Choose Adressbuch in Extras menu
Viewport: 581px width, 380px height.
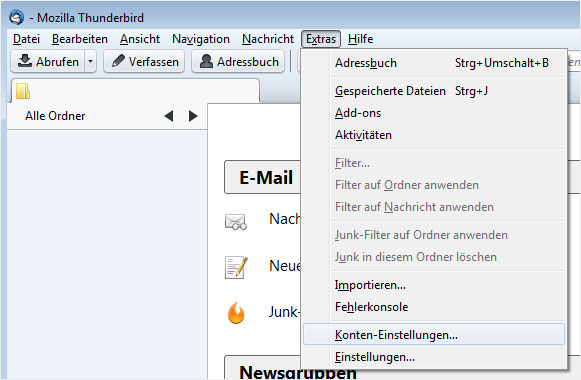pyautogui.click(x=434, y=63)
